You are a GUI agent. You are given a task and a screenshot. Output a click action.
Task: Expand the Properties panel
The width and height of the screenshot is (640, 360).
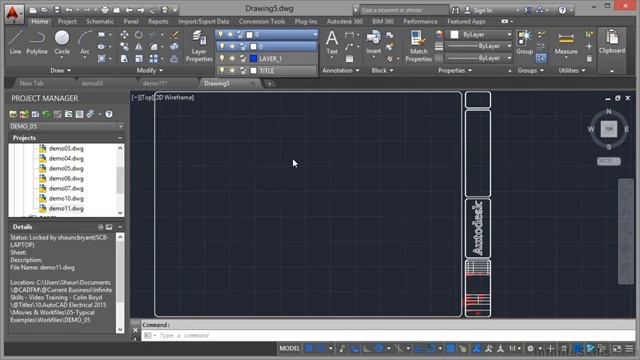tap(455, 71)
